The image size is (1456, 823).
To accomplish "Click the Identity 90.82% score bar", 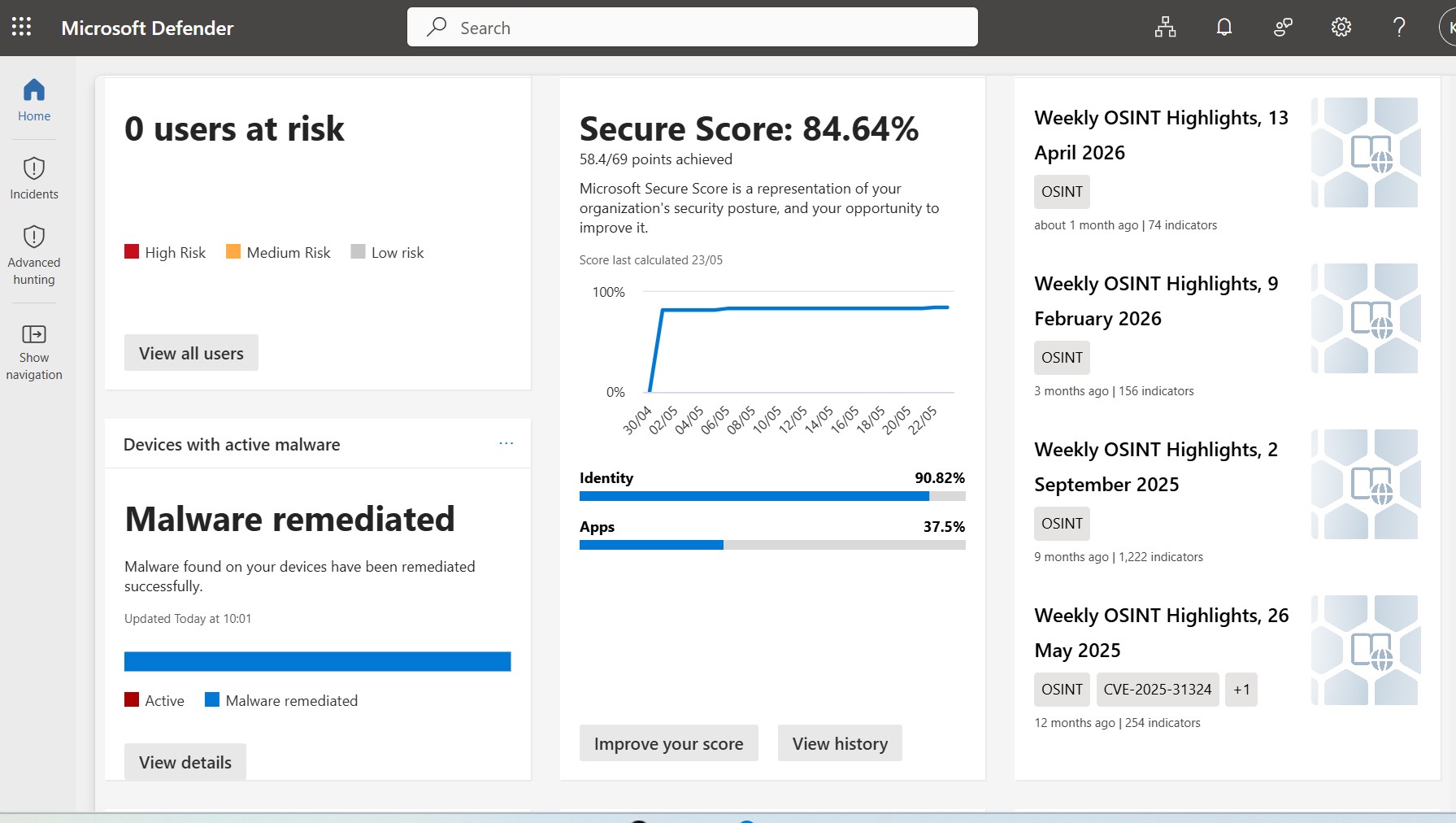I will click(772, 496).
